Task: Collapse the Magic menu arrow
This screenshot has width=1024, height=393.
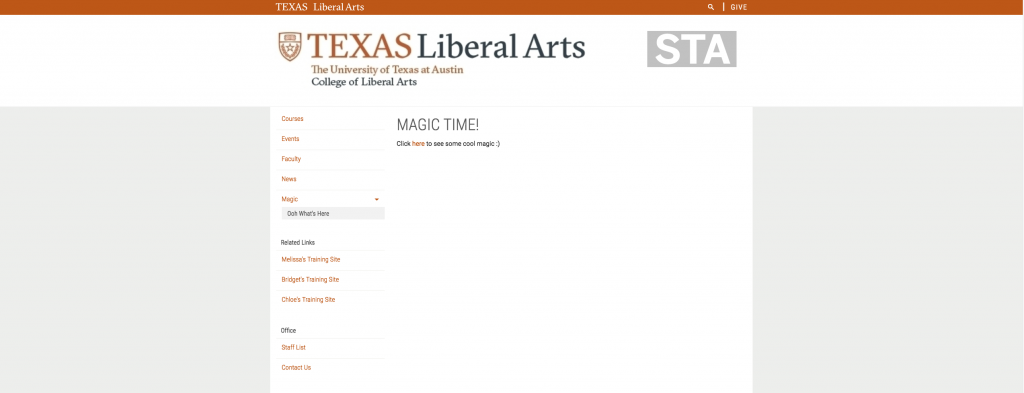Action: 377,199
